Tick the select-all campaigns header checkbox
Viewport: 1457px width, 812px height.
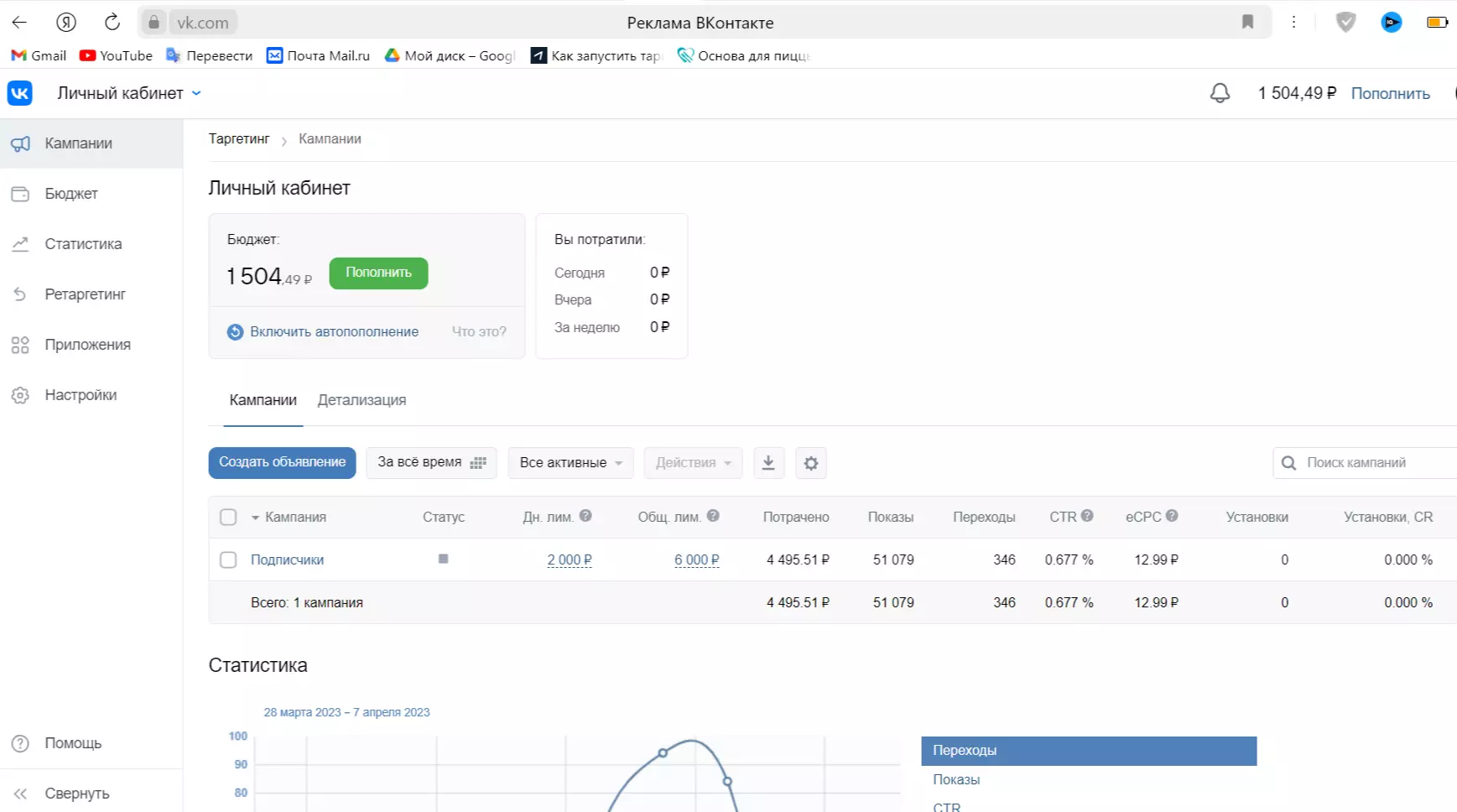(x=228, y=517)
